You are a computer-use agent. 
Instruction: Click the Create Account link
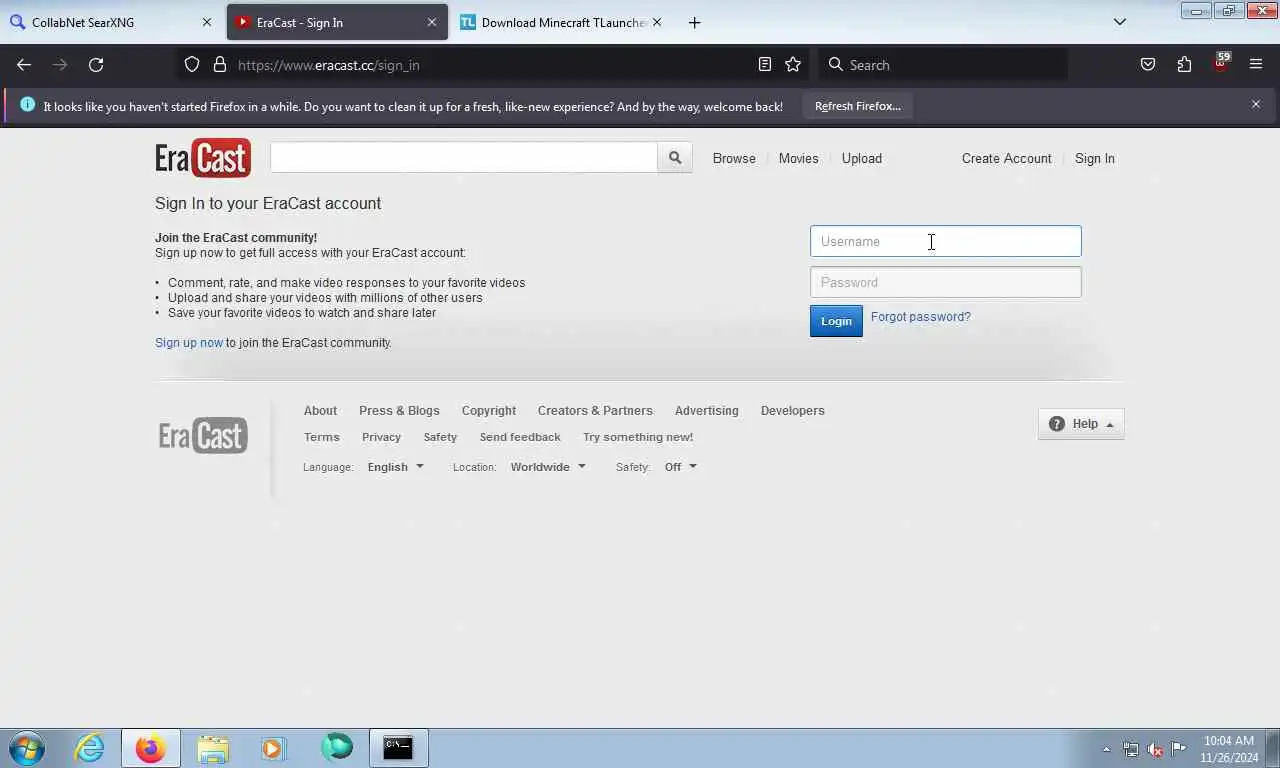coord(1006,159)
